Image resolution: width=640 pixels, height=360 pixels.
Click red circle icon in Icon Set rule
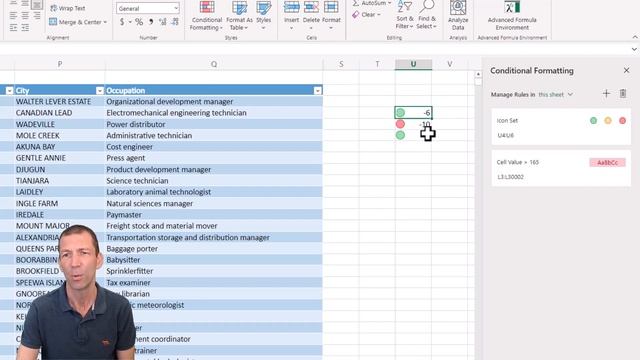622,120
